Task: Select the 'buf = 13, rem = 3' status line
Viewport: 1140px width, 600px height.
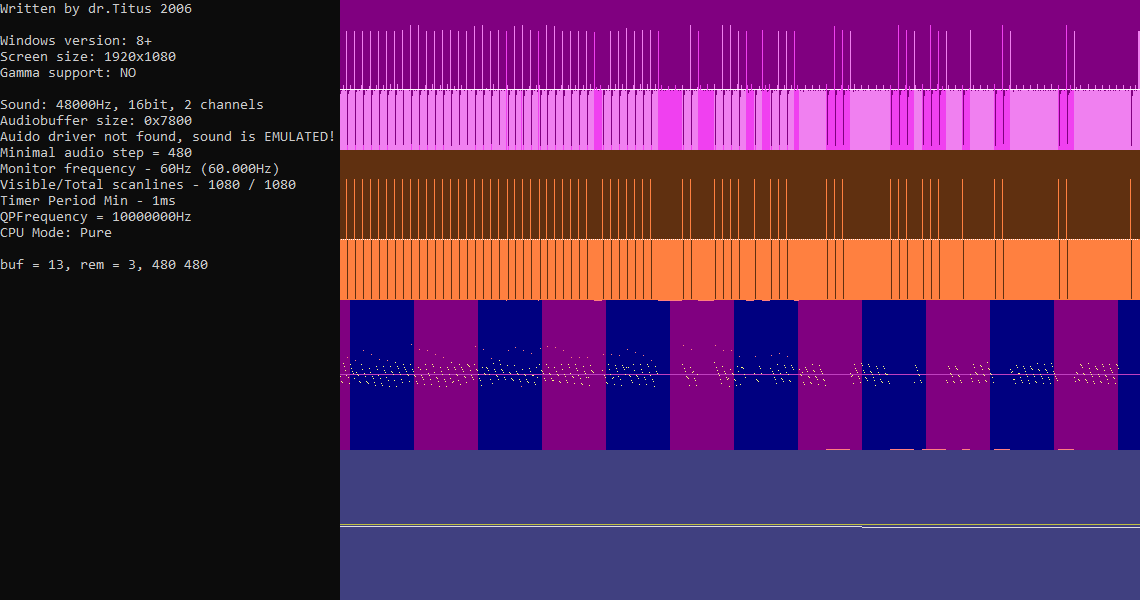Action: 104,265
